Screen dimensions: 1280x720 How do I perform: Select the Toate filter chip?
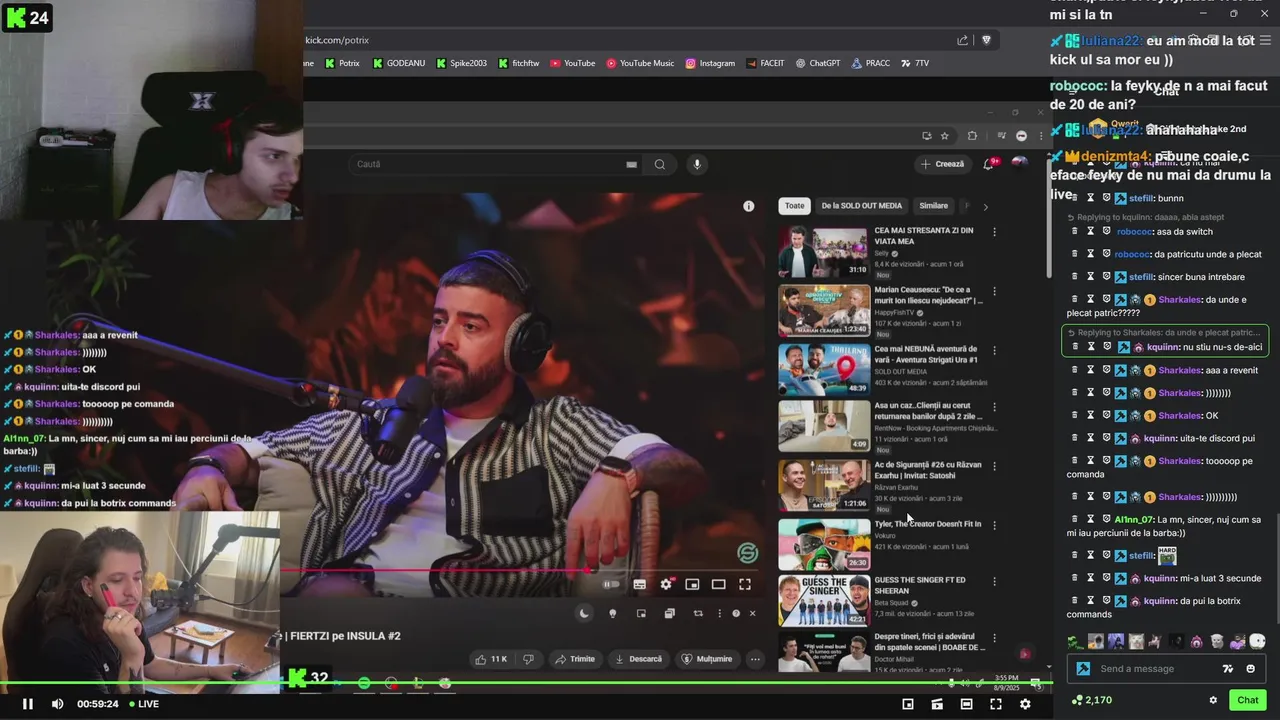[x=794, y=206]
